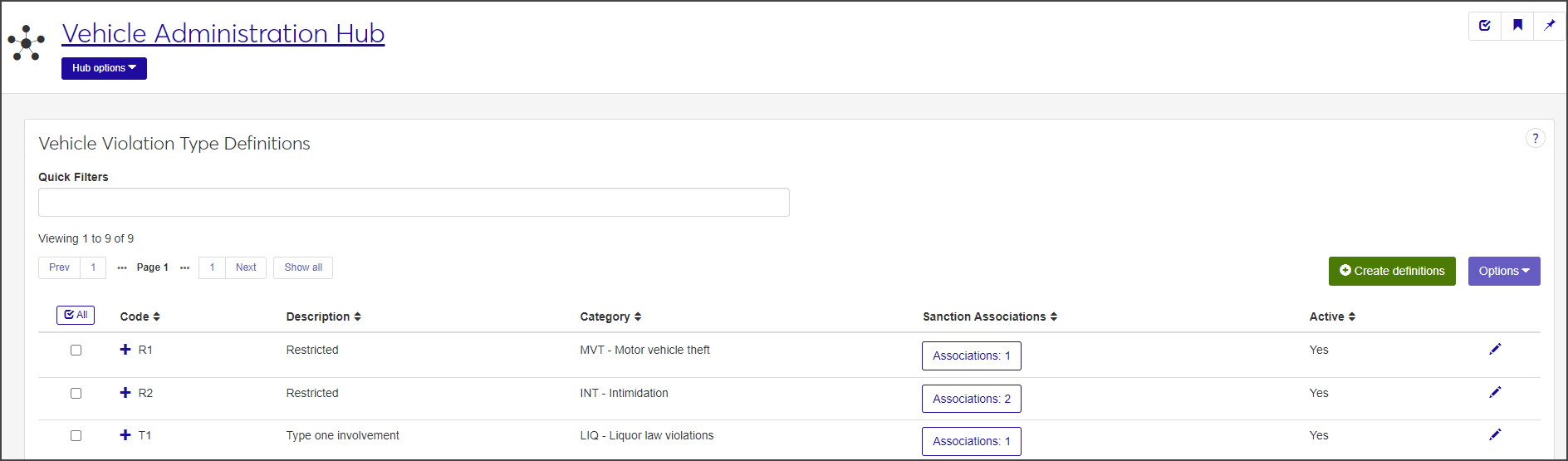1568x461 pixels.
Task: Open the Vehicle Administration Hub link
Action: 223,33
